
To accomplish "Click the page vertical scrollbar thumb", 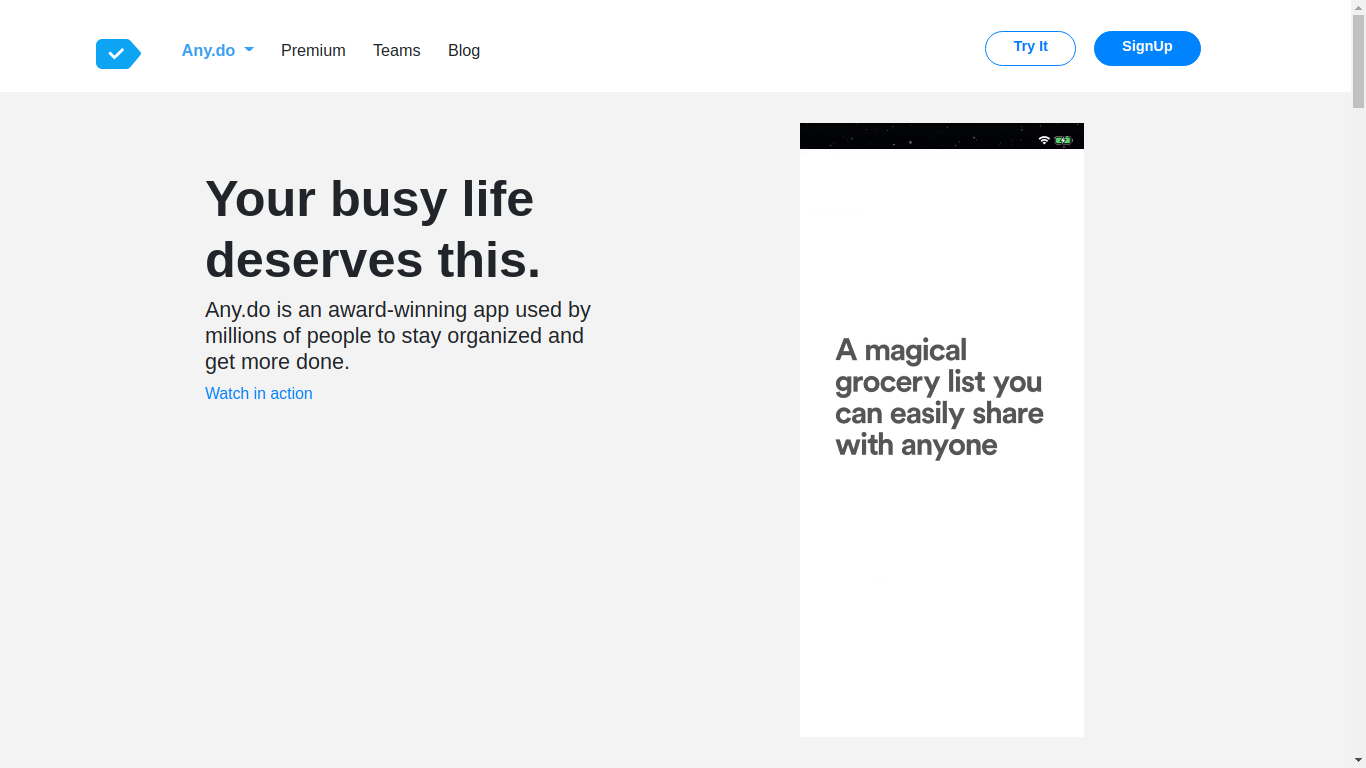I will pyautogui.click(x=1358, y=60).
